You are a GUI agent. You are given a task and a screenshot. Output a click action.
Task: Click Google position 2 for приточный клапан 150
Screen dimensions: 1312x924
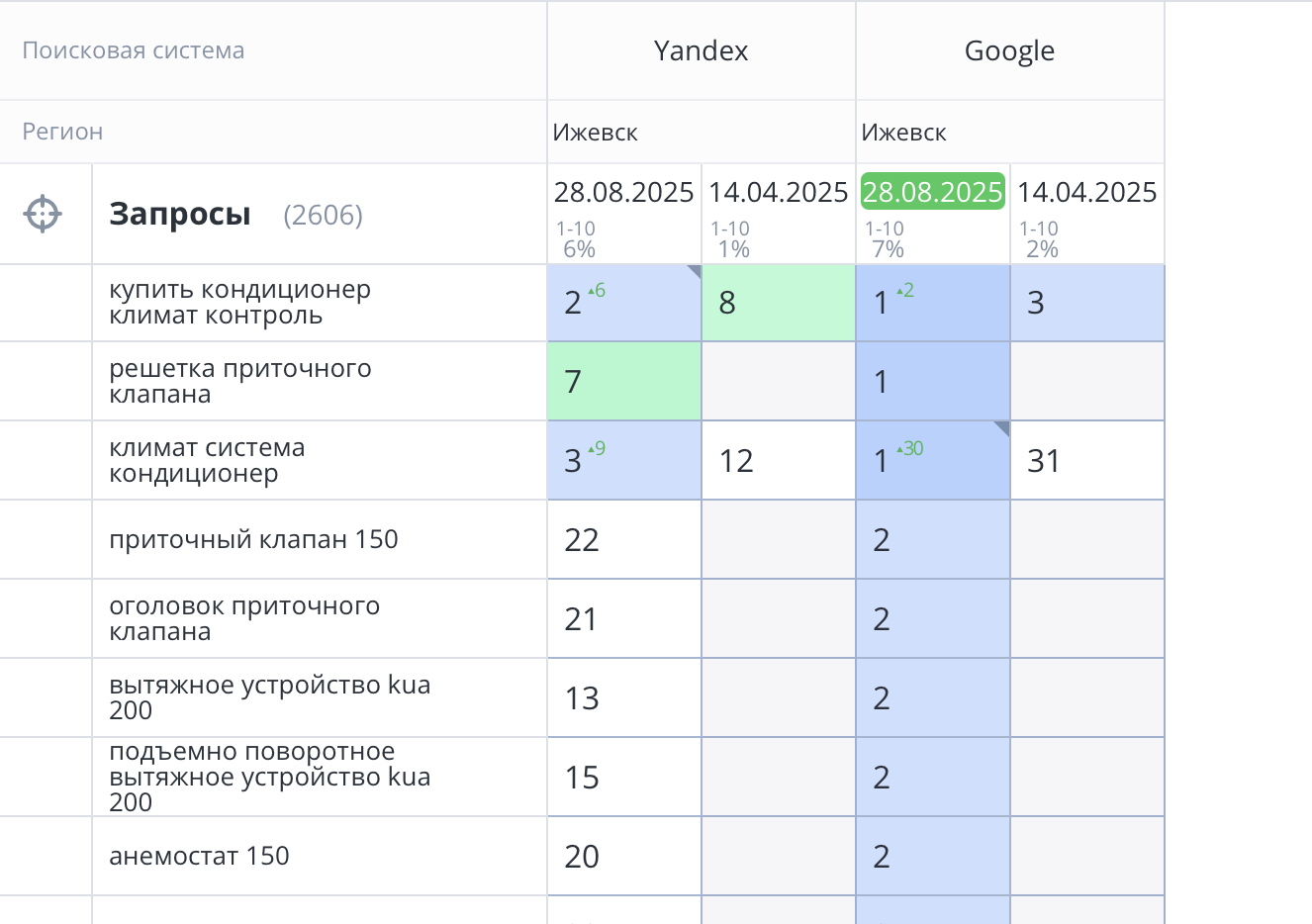click(x=933, y=540)
